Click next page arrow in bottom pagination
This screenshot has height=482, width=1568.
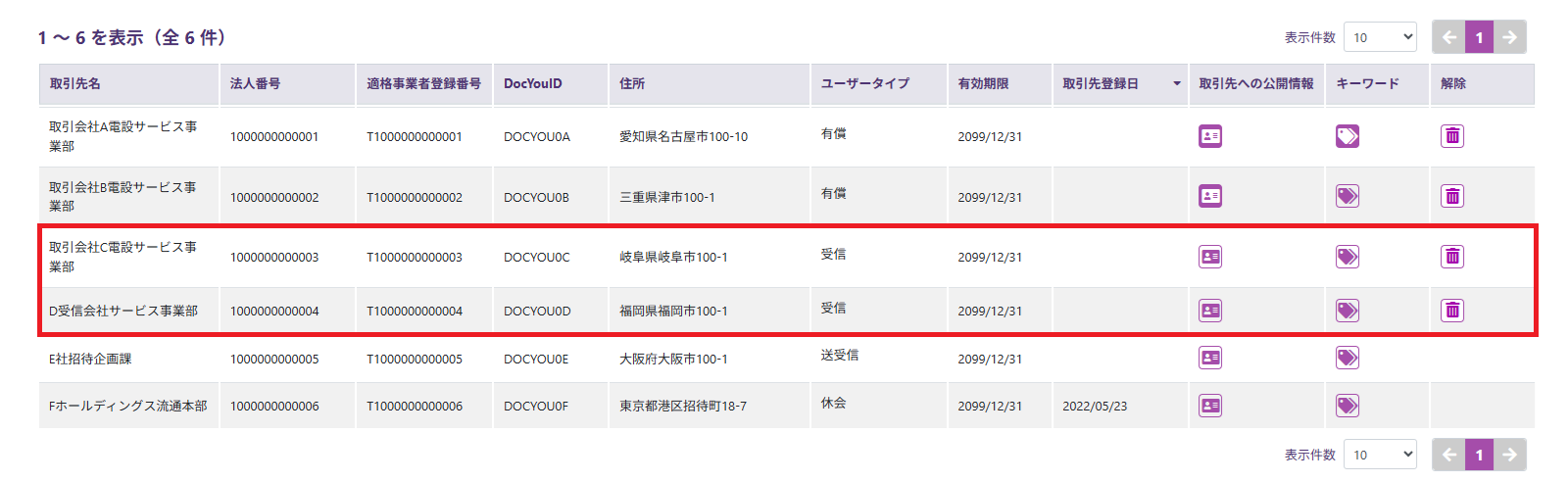[x=1510, y=455]
